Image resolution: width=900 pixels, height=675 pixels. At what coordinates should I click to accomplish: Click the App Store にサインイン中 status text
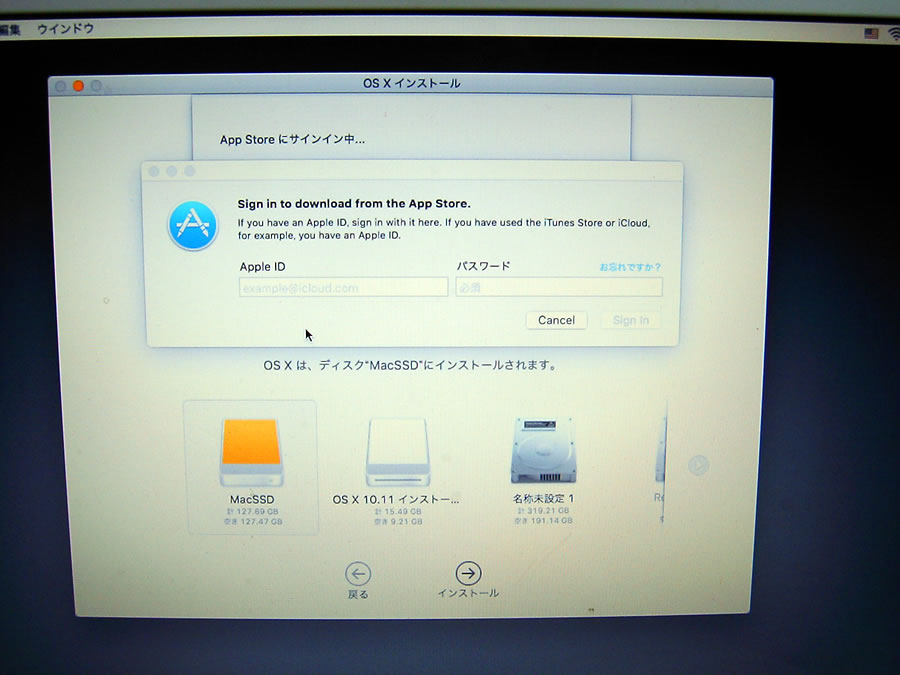click(292, 139)
